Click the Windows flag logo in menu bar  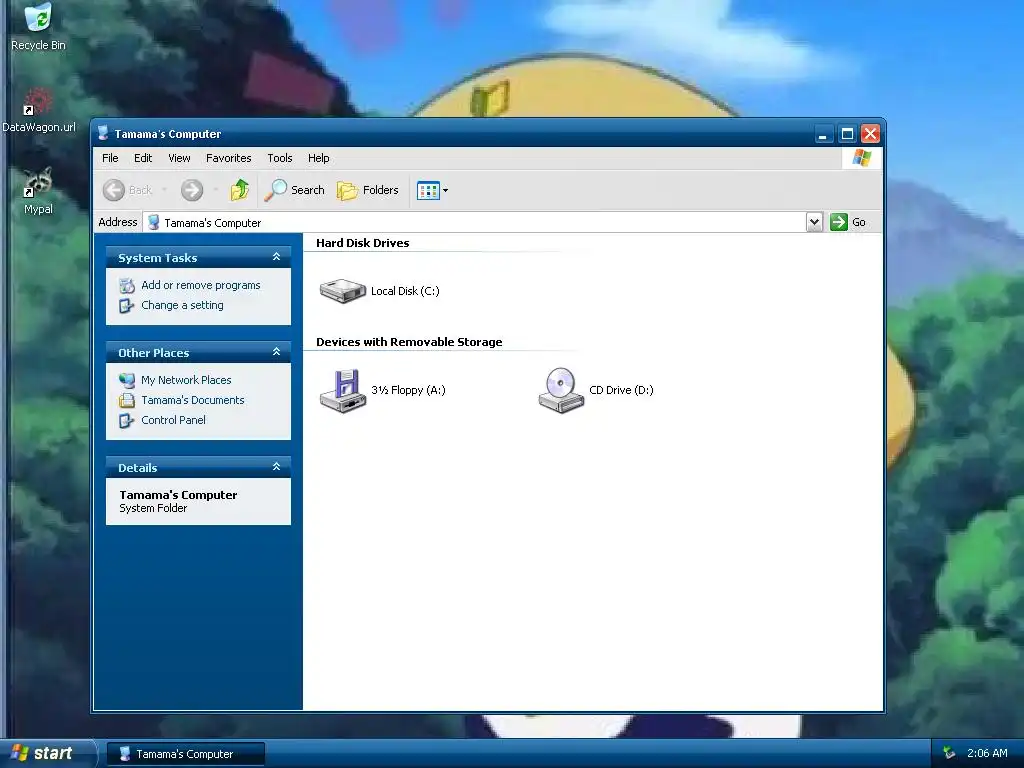tap(861, 158)
